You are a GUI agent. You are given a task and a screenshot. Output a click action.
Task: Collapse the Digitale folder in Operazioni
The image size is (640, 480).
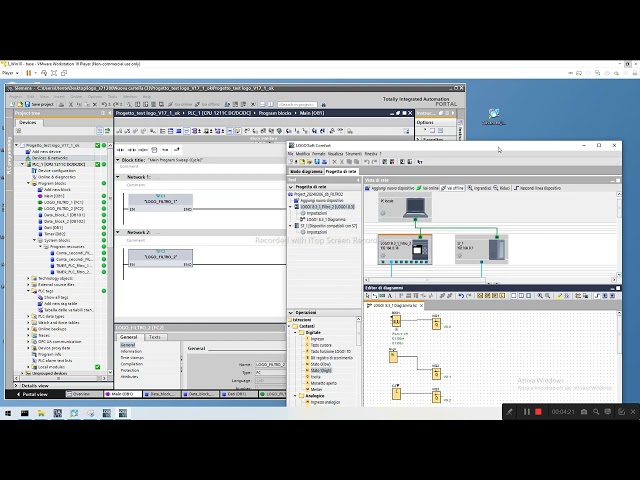(296, 333)
